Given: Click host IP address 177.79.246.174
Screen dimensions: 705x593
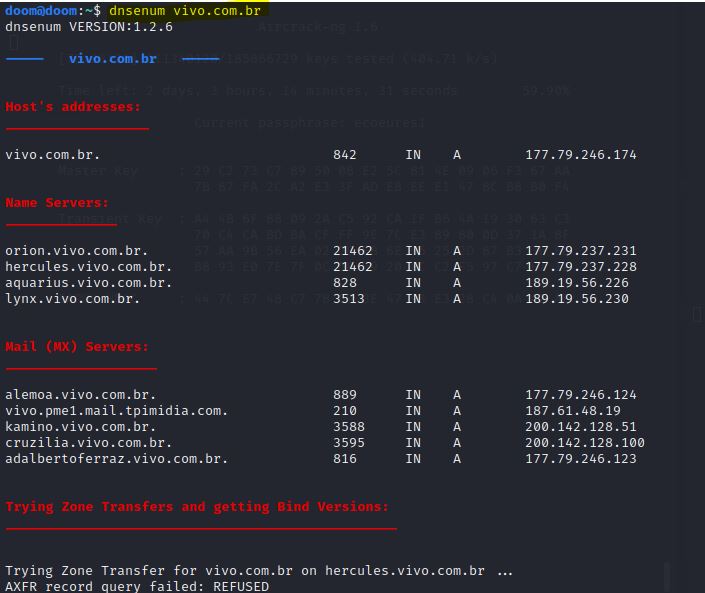Looking at the screenshot, I should coord(580,155).
